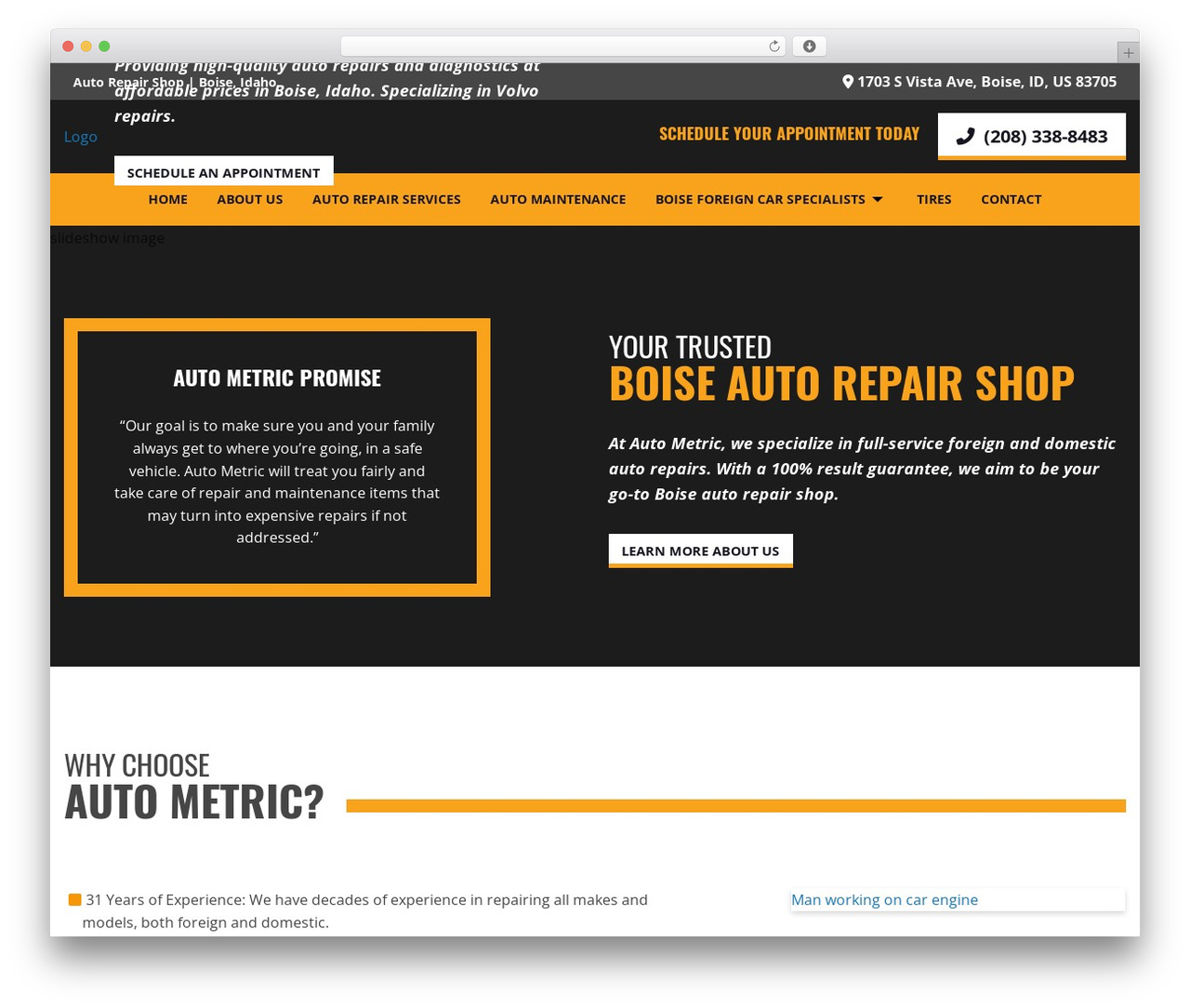Click the Schedule An Appointment button

click(223, 172)
